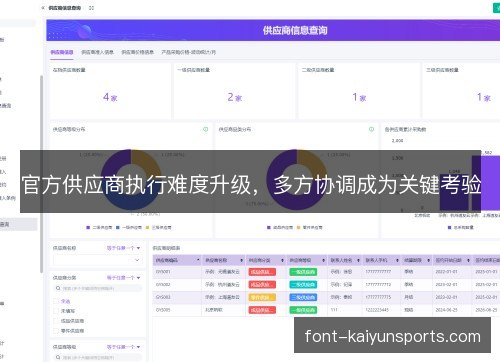Image resolution: width=500 pixels, height=362 pixels.
Task: Click the 上海道友云 supplier name cell
Action: 222,297
